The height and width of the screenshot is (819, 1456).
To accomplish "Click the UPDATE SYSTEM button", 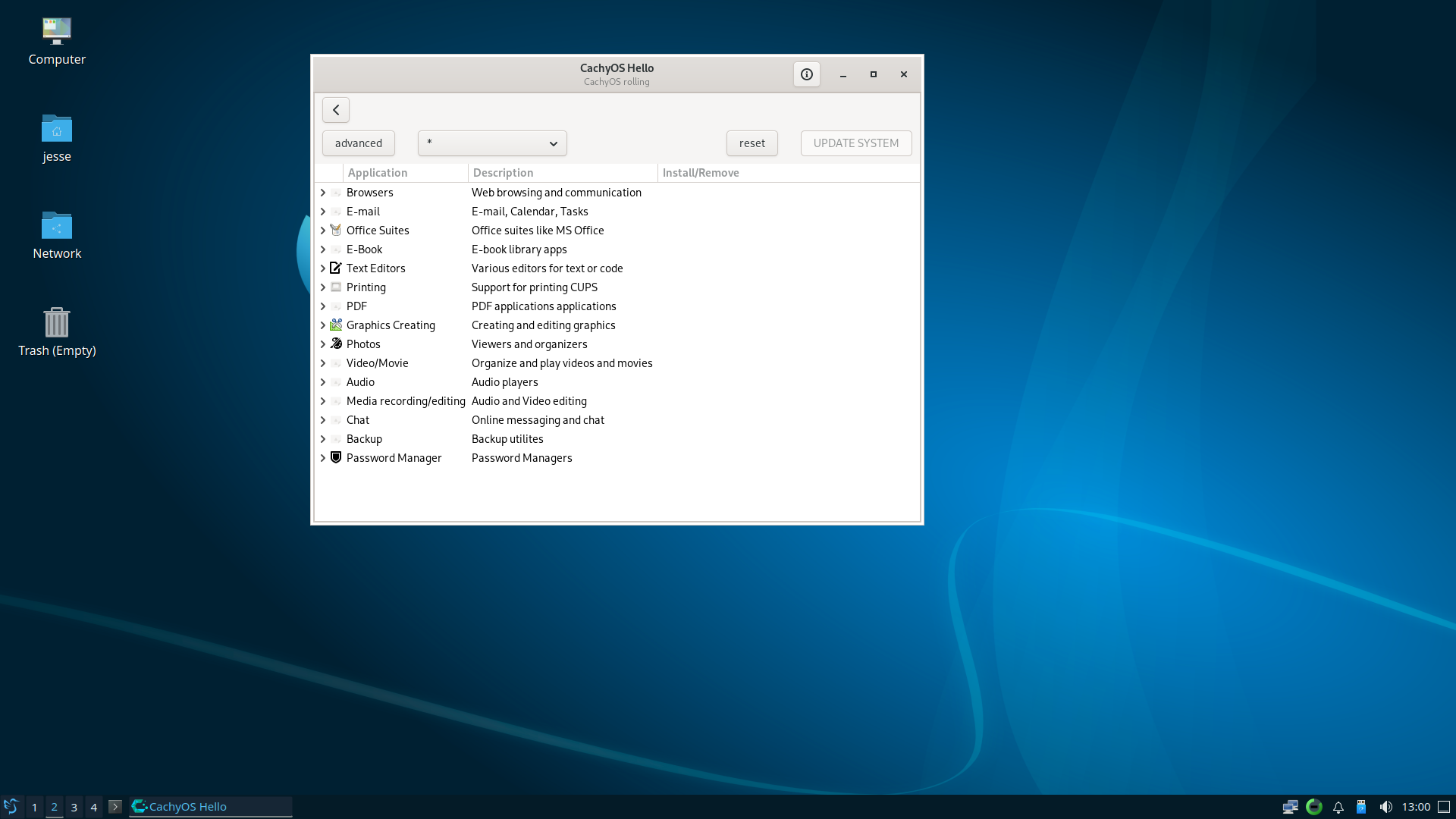I will click(856, 143).
